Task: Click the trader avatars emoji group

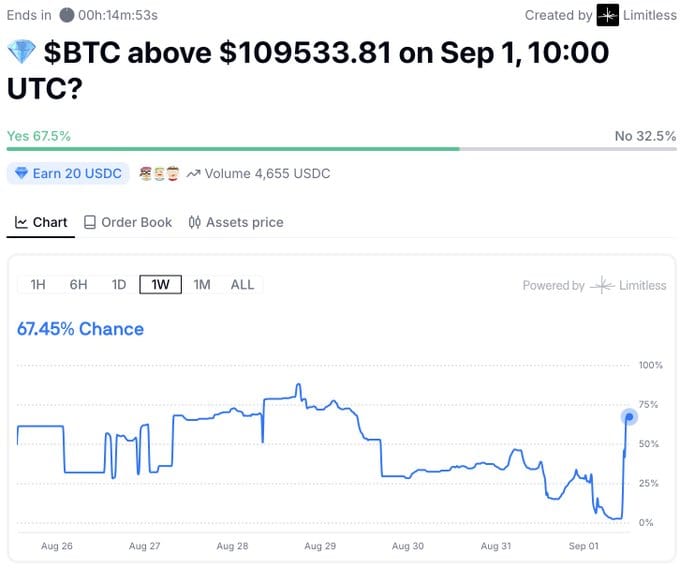Action: coord(159,173)
